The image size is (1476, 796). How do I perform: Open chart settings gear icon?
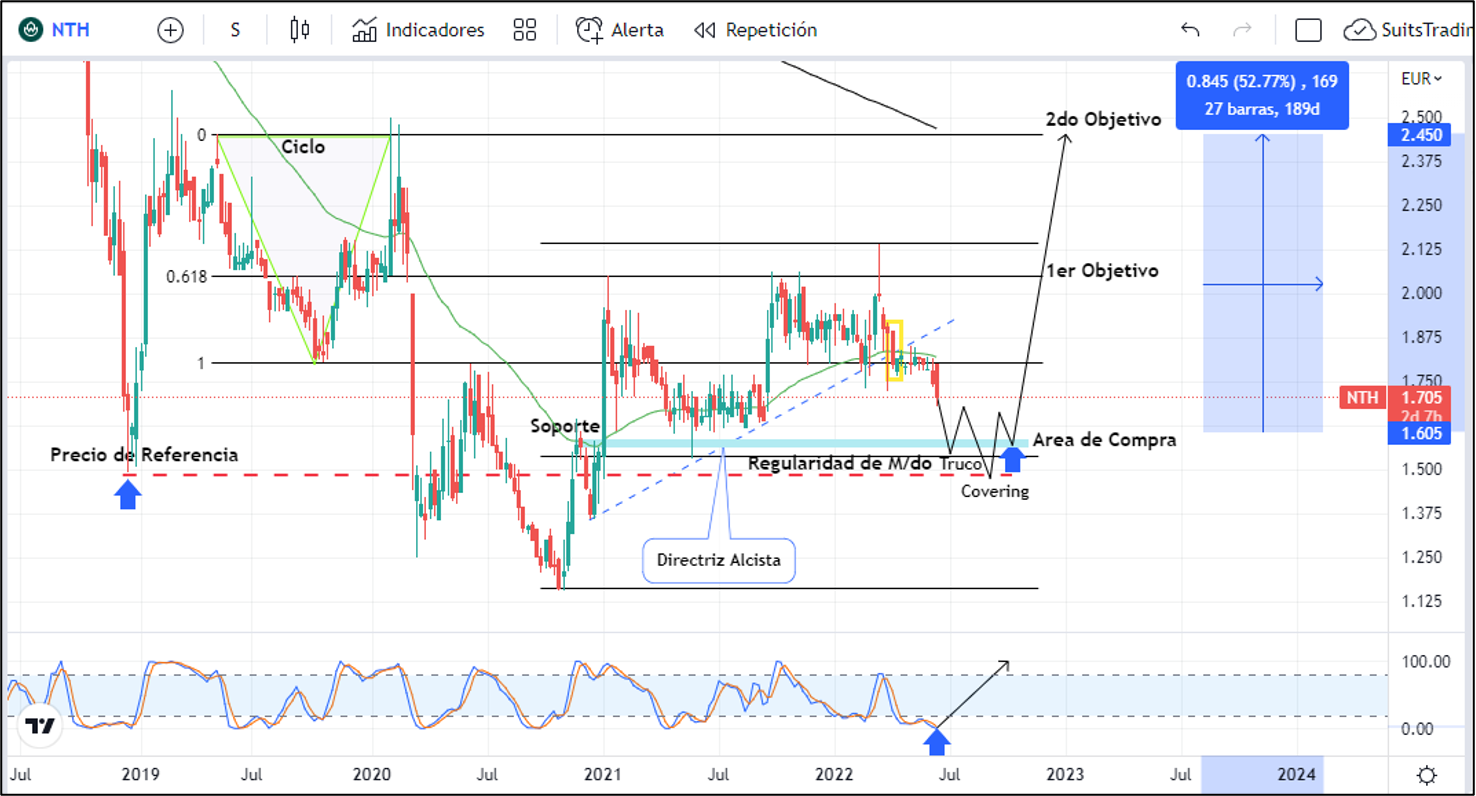pos(1427,774)
